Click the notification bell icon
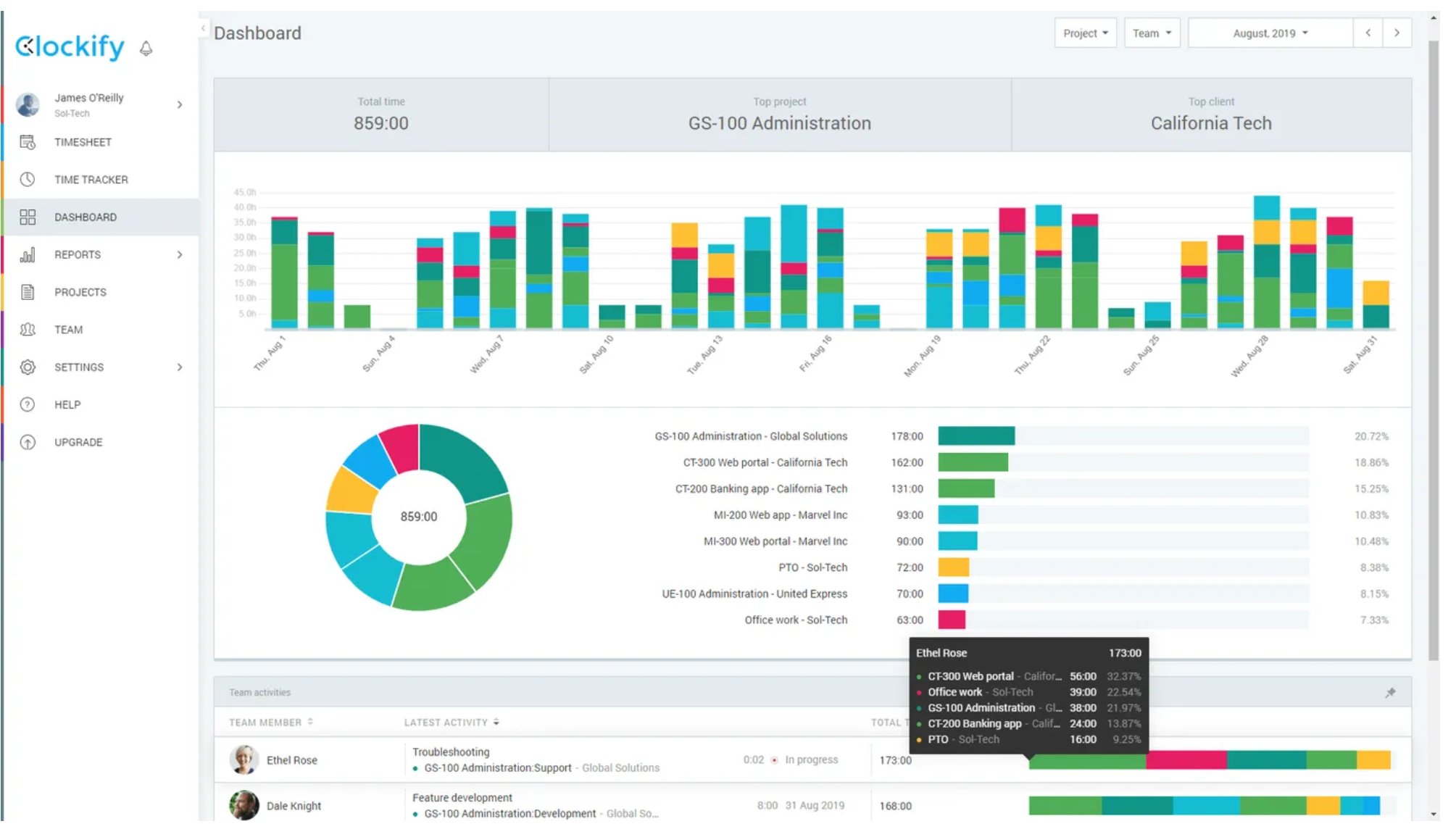Screen dimensions: 1456x837 coord(146,49)
